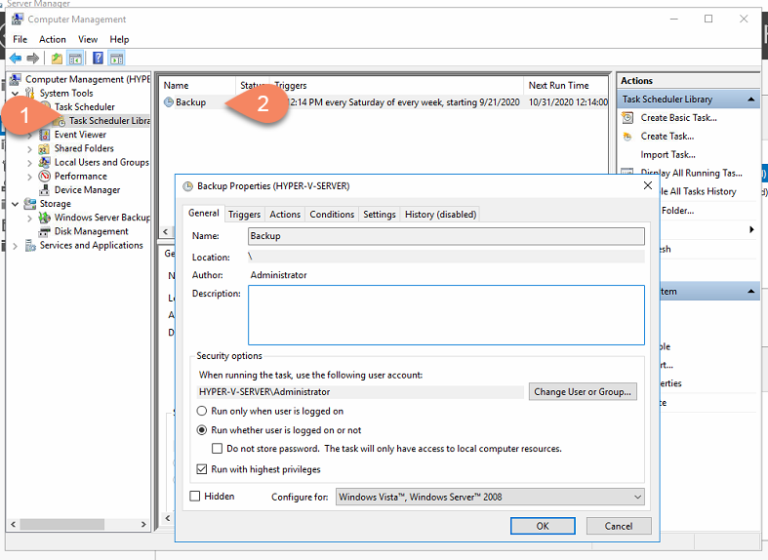The image size is (768, 560).
Task: Click the Create Task icon in Actions
Action: tap(628, 136)
